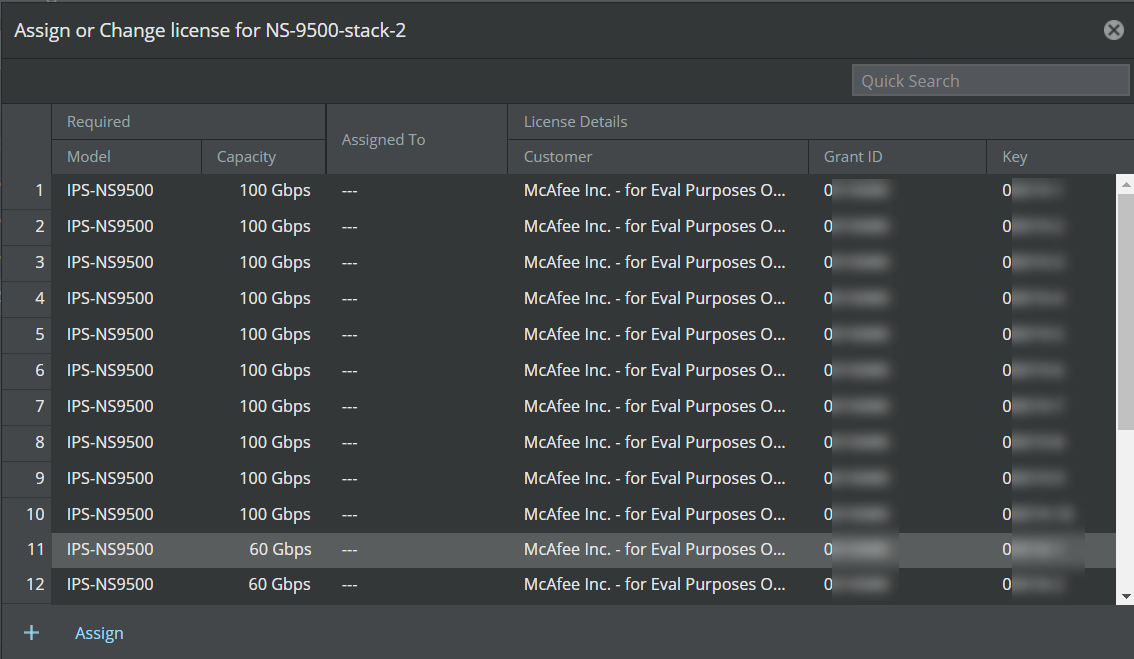Sort by the Key column header
Screen dimensions: 1134x659
(x=1060, y=157)
